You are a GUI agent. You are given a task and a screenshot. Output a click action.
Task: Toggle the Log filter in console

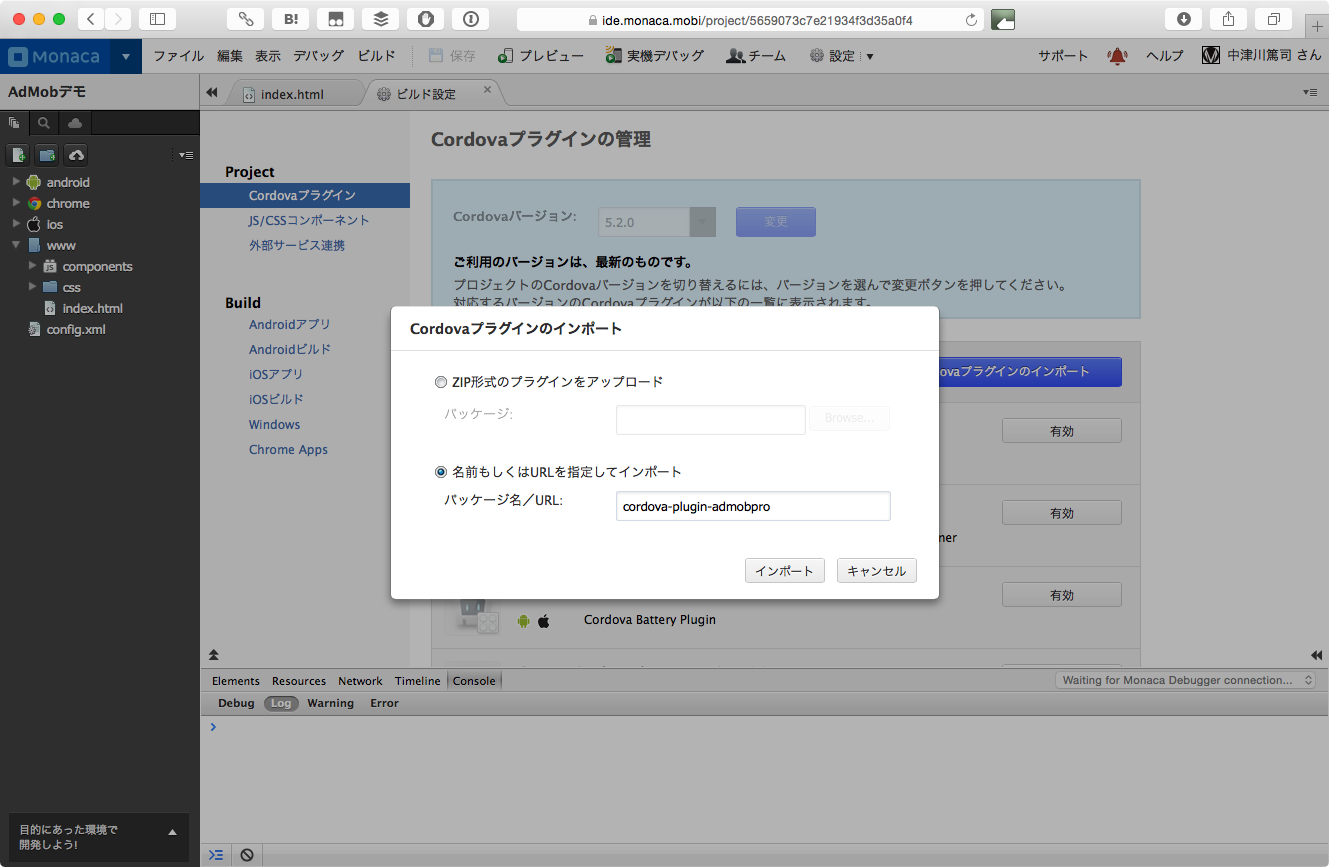coord(281,703)
